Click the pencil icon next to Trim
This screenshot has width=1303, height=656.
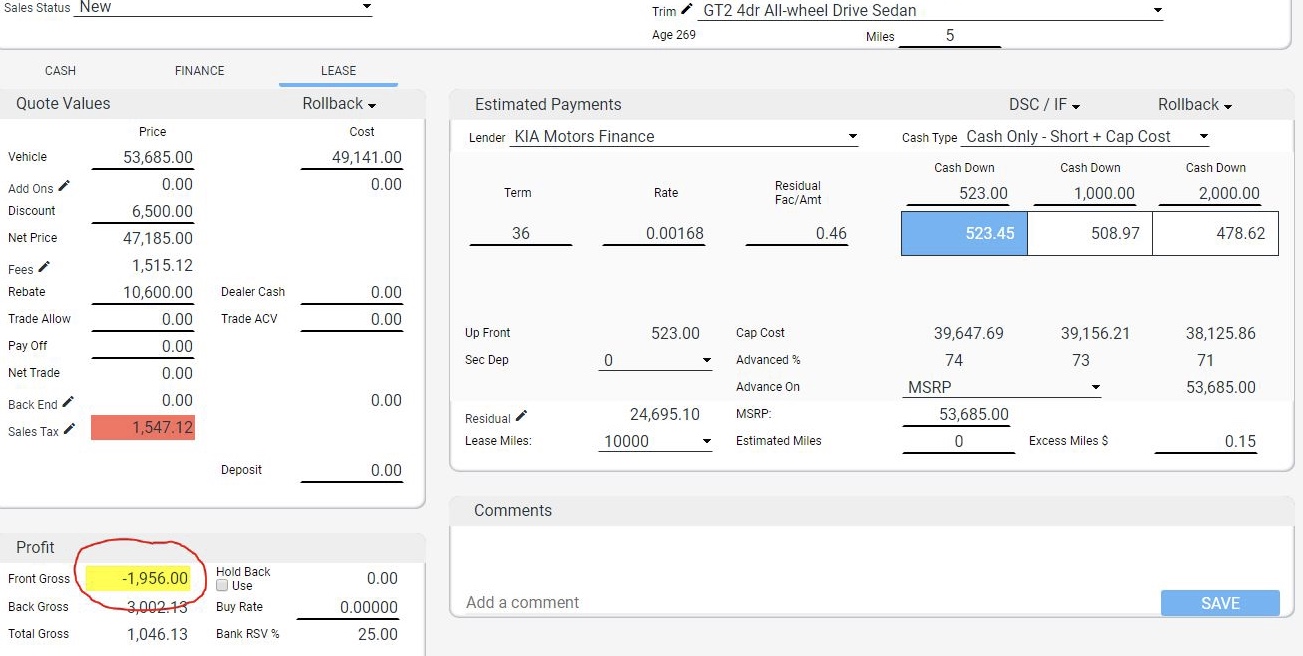(687, 10)
